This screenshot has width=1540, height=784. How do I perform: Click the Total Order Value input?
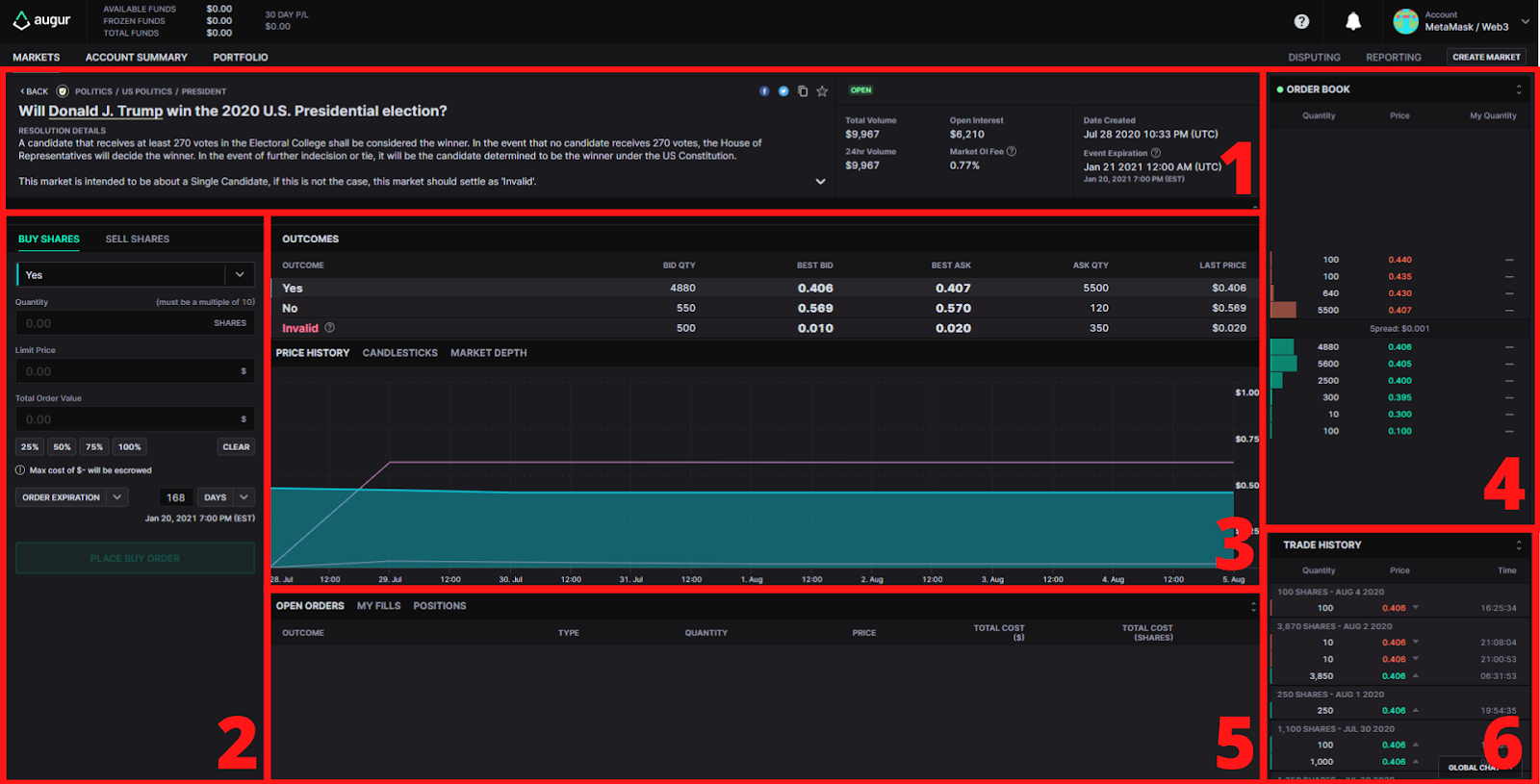136,419
